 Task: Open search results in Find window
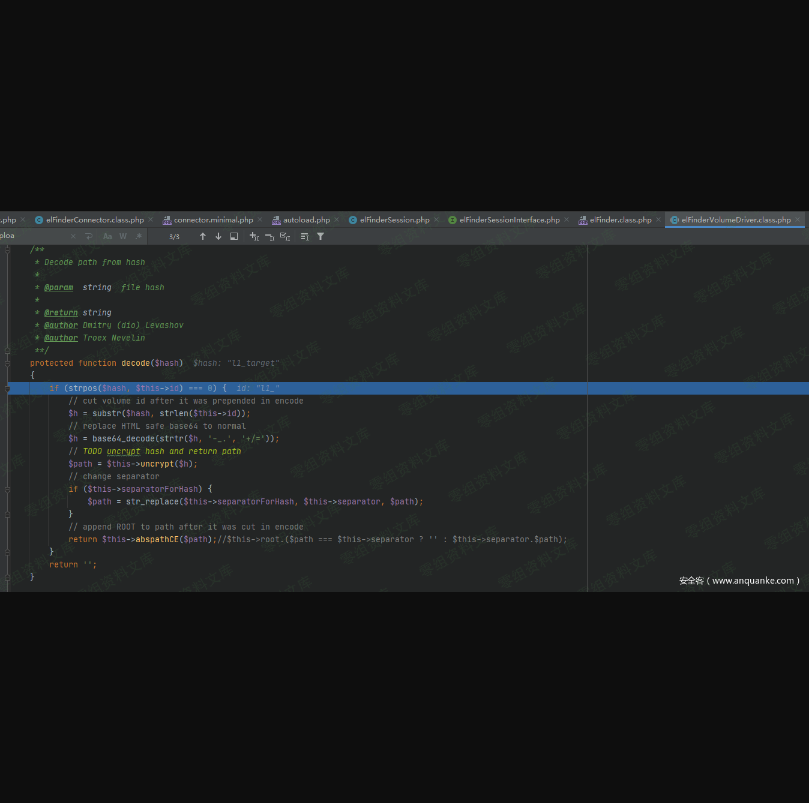pos(234,237)
